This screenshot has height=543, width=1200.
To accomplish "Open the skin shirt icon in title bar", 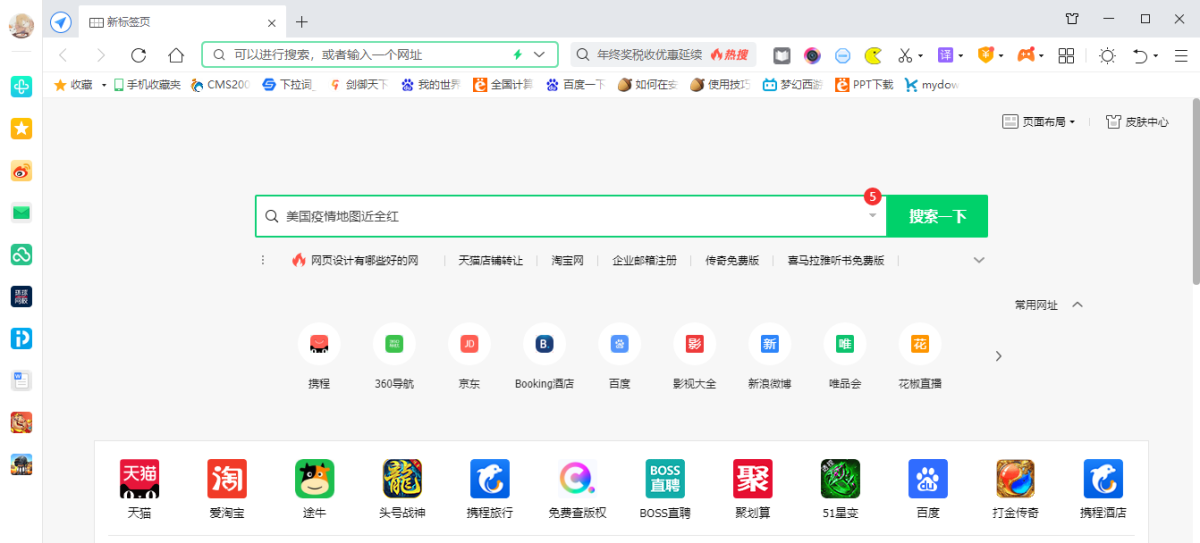I will (1072, 18).
